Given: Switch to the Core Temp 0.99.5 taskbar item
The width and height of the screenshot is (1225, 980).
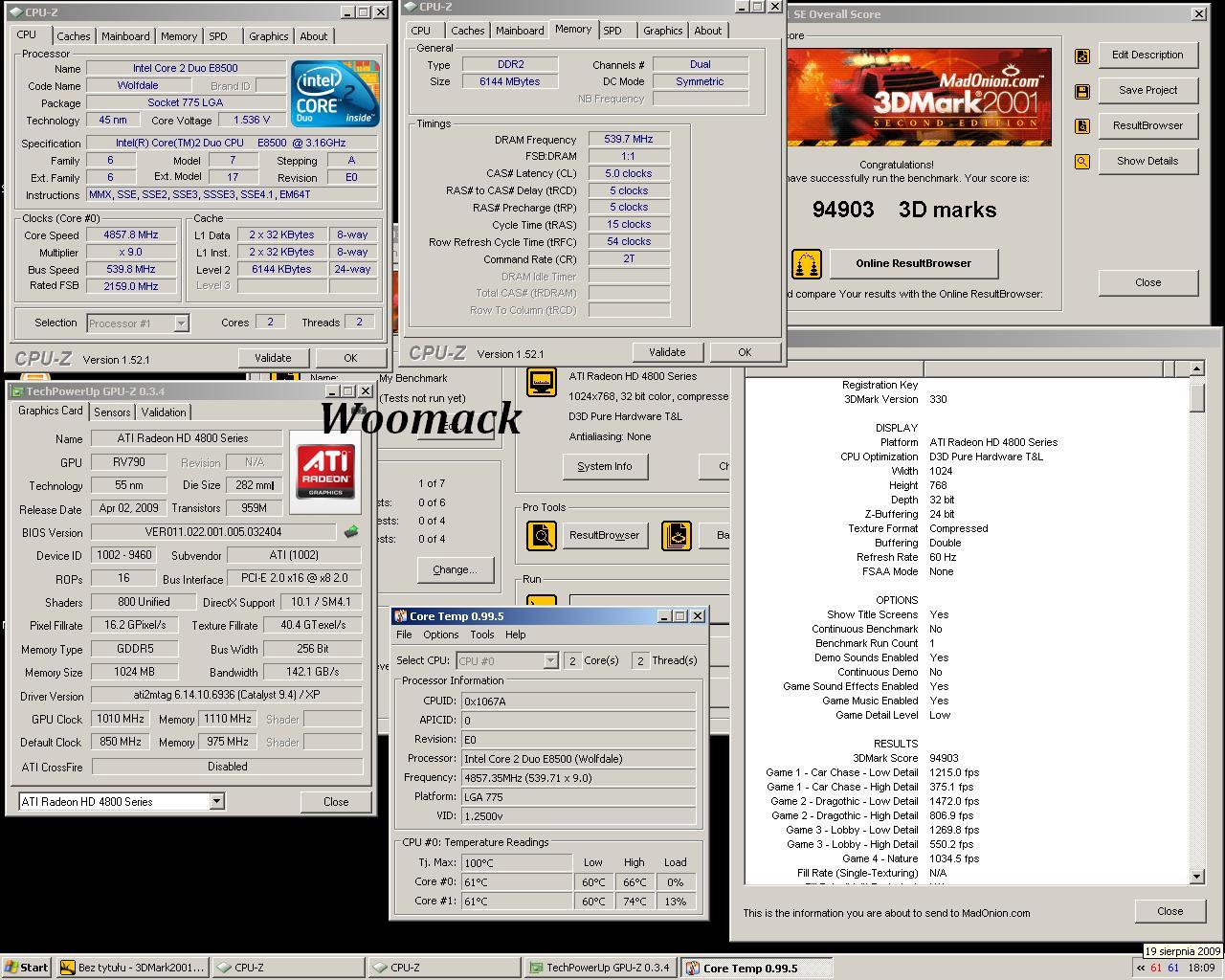Looking at the screenshot, I should coord(756,968).
